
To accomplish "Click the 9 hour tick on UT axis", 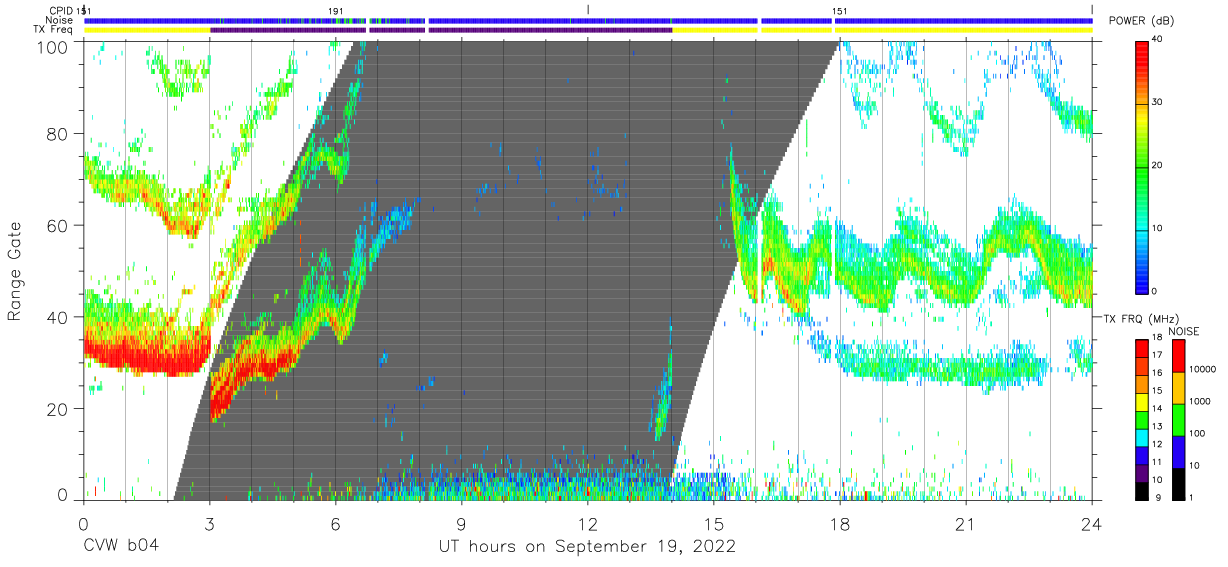I will pos(461,523).
